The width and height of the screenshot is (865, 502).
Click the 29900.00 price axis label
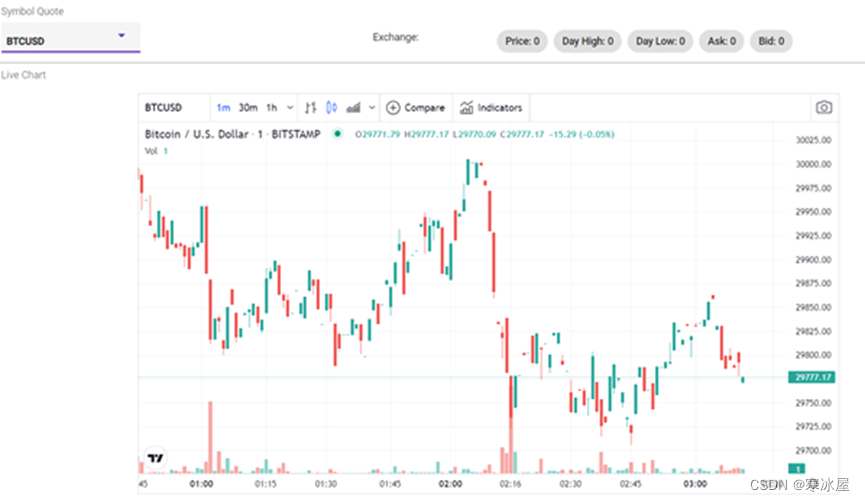pyautogui.click(x=813, y=260)
